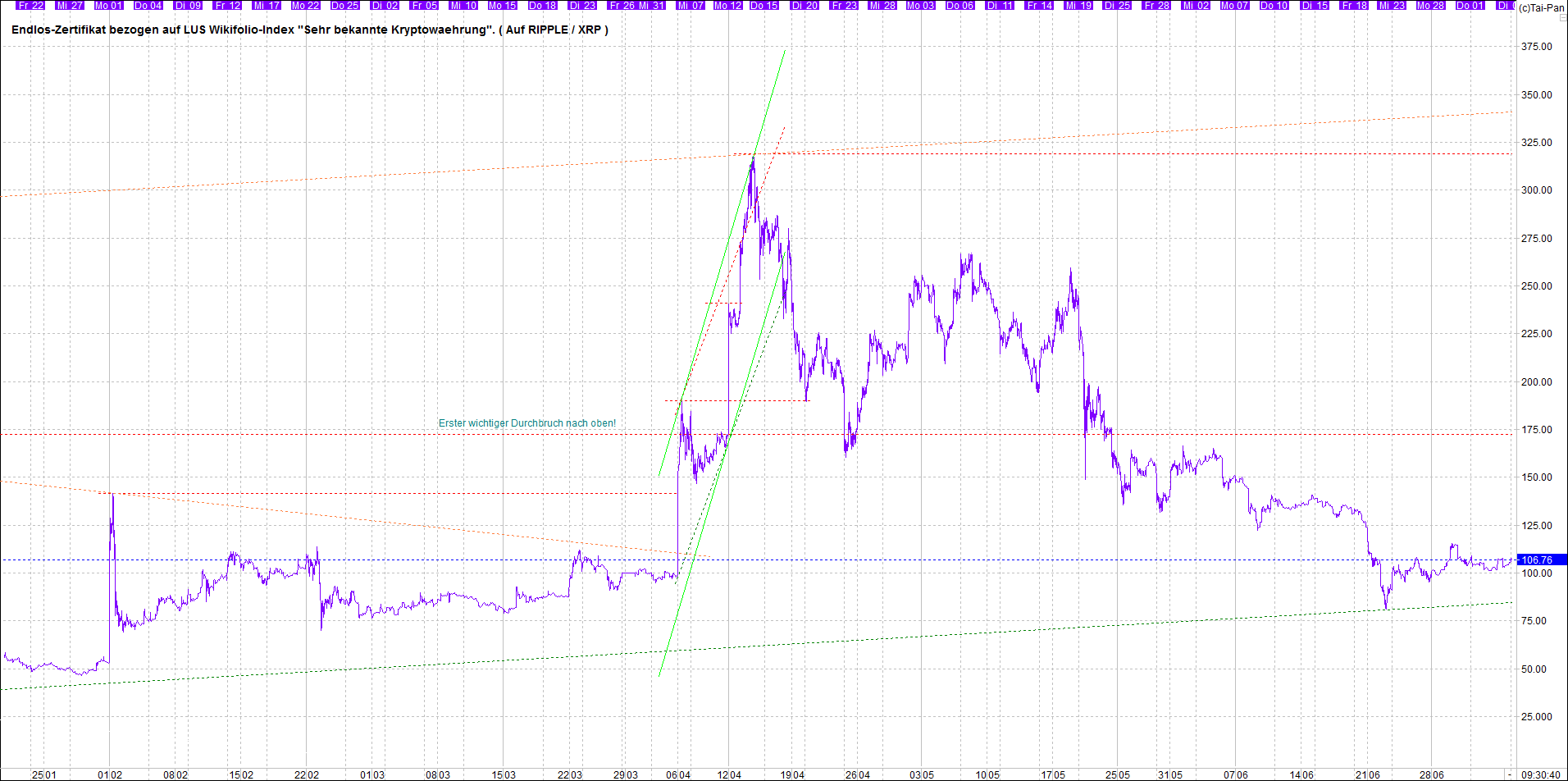Image resolution: width=1568 pixels, height=781 pixels.
Task: Select the 'Fr 22' date marker in top bar
Action: pyautogui.click(x=31, y=5)
